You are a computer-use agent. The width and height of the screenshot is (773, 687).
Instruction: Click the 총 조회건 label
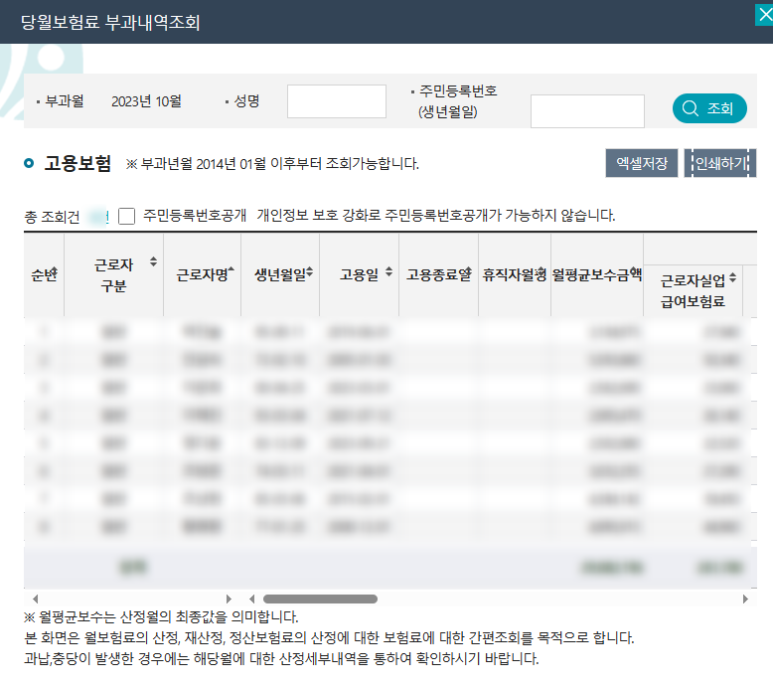pos(52,216)
